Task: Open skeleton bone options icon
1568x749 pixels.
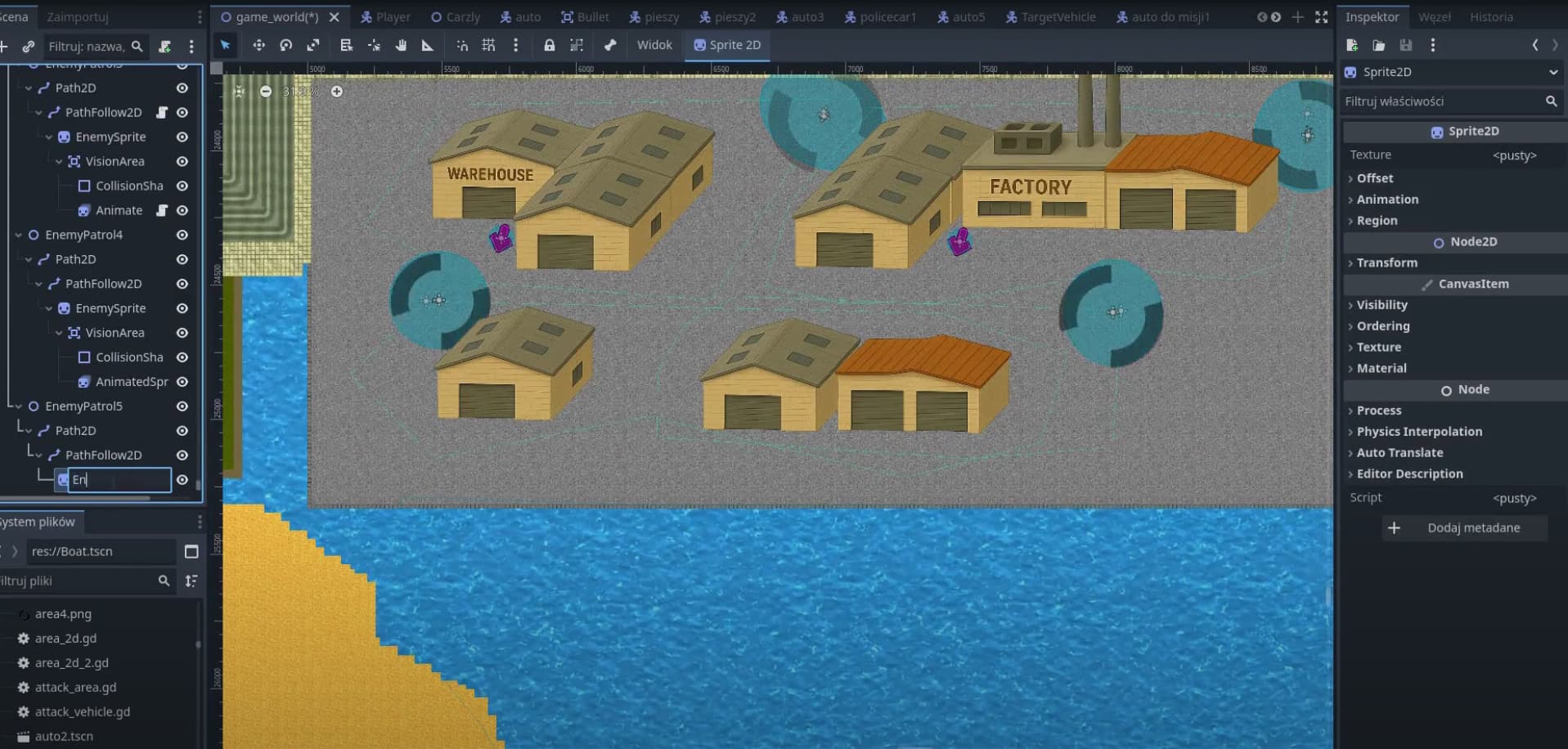Action: point(610,45)
